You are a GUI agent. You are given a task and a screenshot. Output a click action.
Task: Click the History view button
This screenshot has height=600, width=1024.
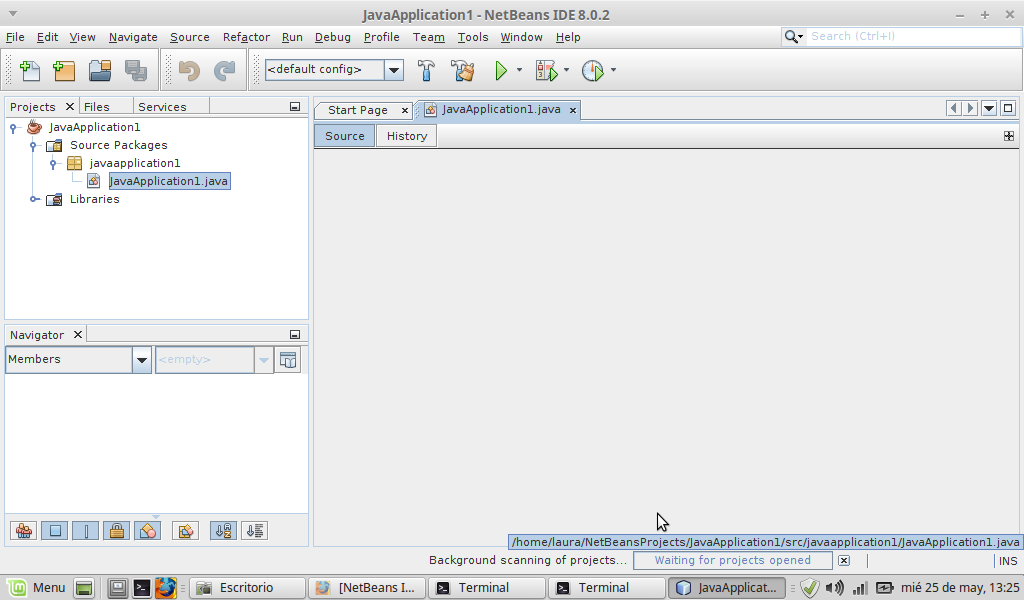tap(406, 136)
